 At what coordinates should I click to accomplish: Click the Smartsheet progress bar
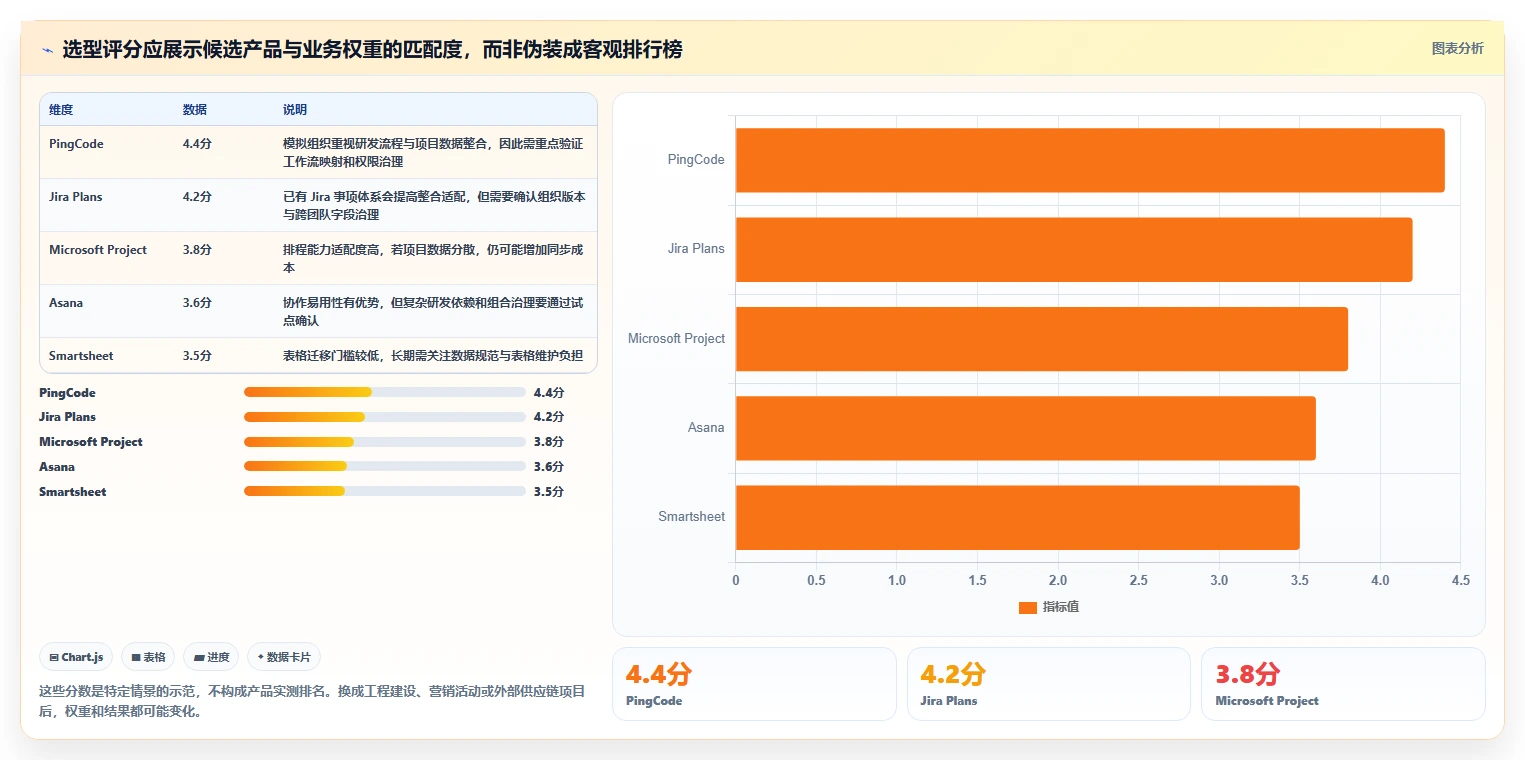pyautogui.click(x=384, y=491)
